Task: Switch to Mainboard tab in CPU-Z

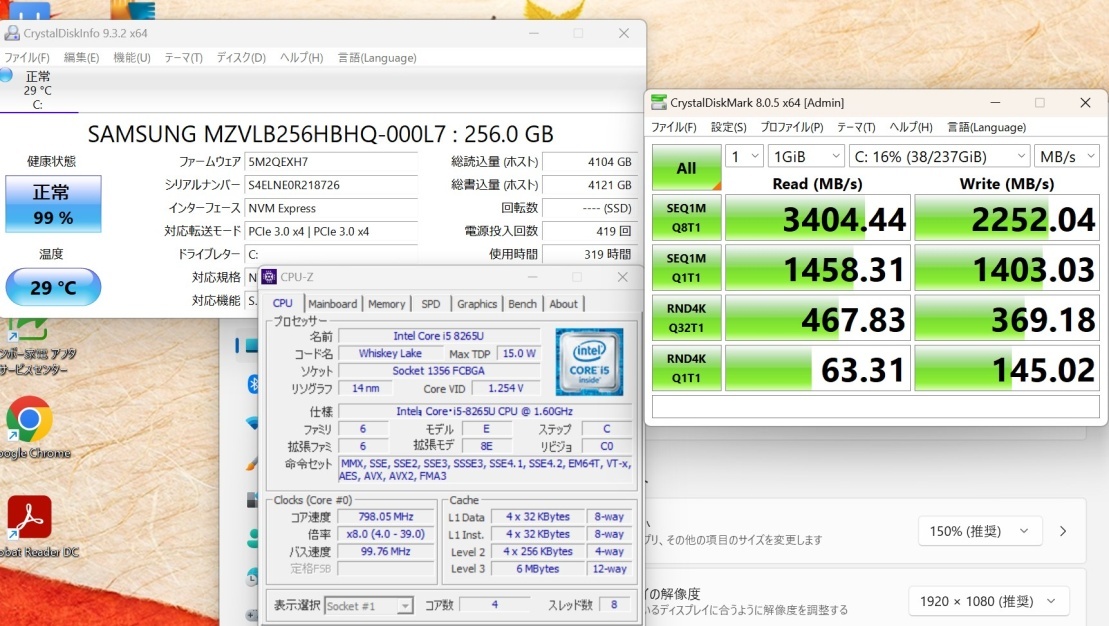Action: 332,304
